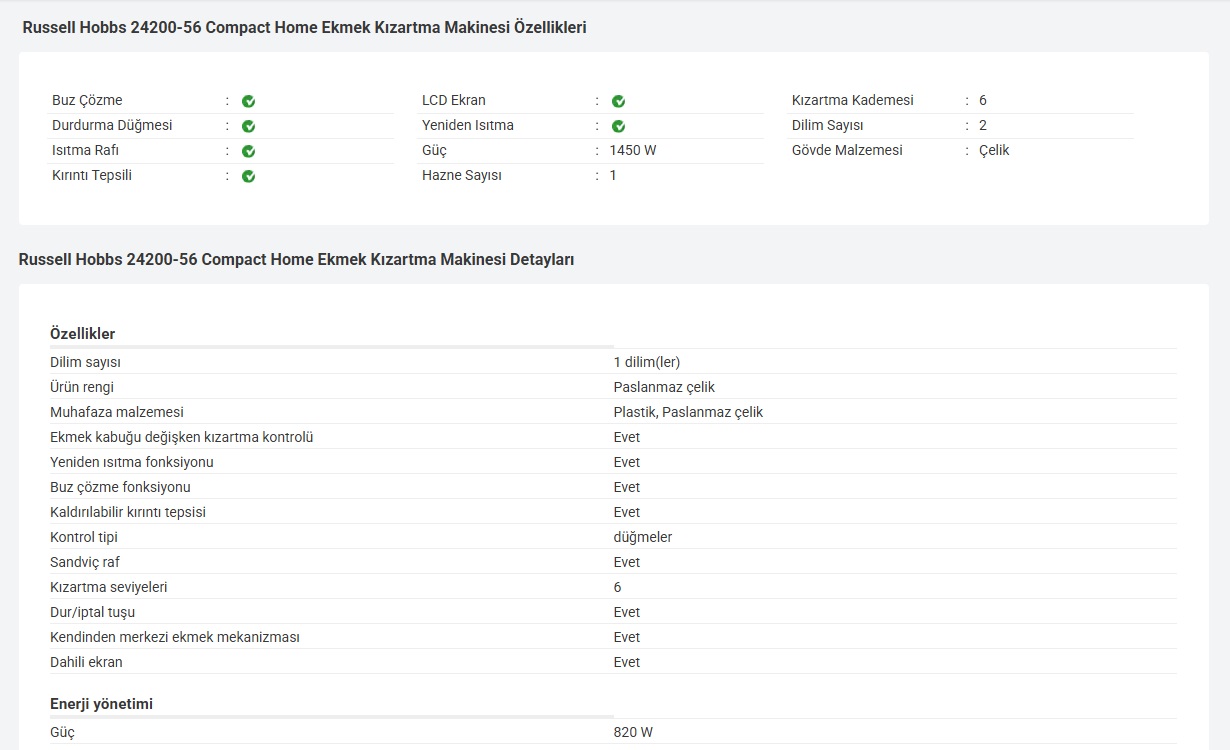Click 'Ekmek kabuğu değişken kızartma kontrolü' label
This screenshot has width=1230, height=750.
pyautogui.click(x=182, y=437)
